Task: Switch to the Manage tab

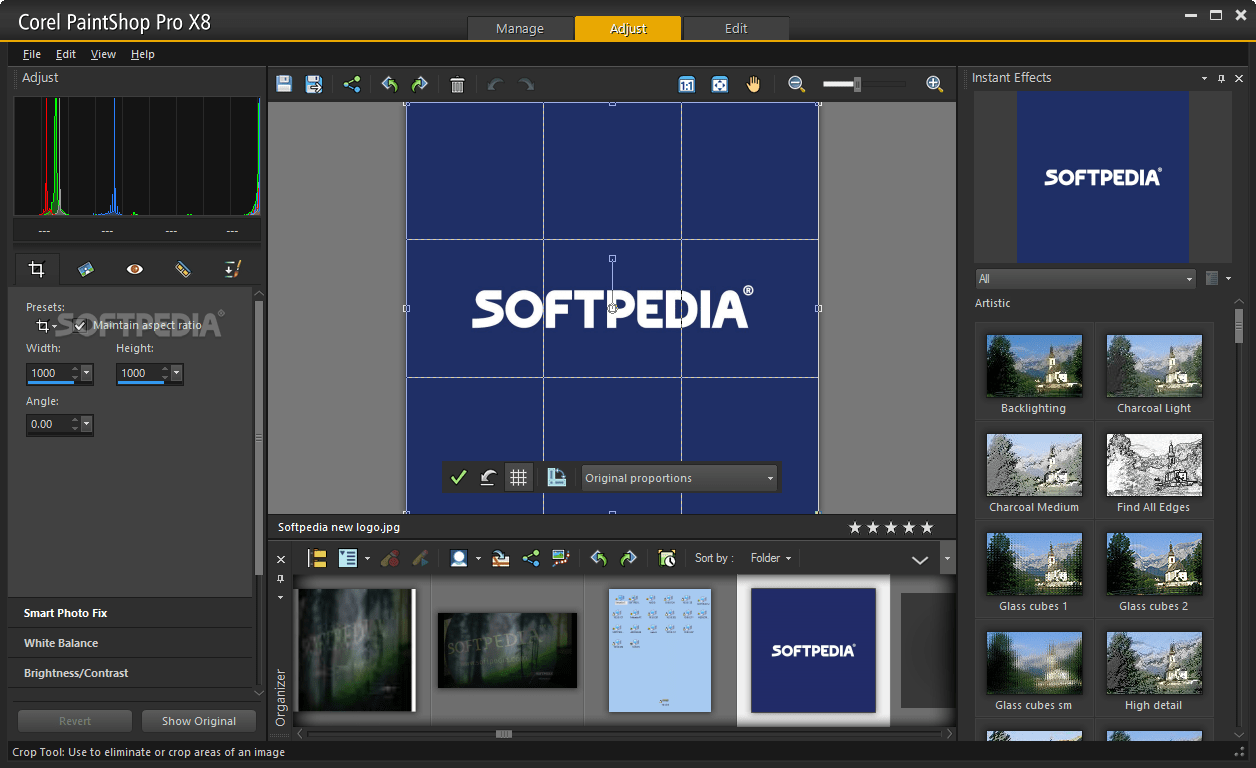Action: click(520, 29)
